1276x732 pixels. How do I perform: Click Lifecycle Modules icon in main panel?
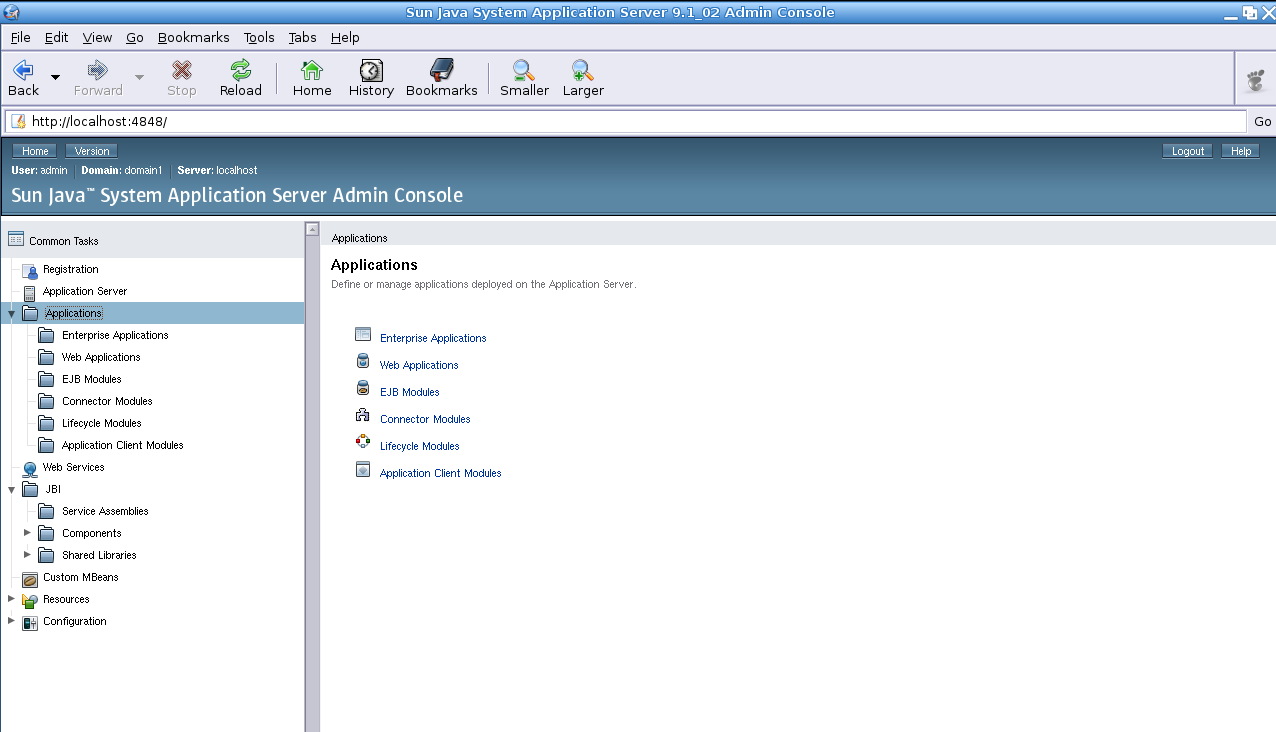[x=363, y=442]
